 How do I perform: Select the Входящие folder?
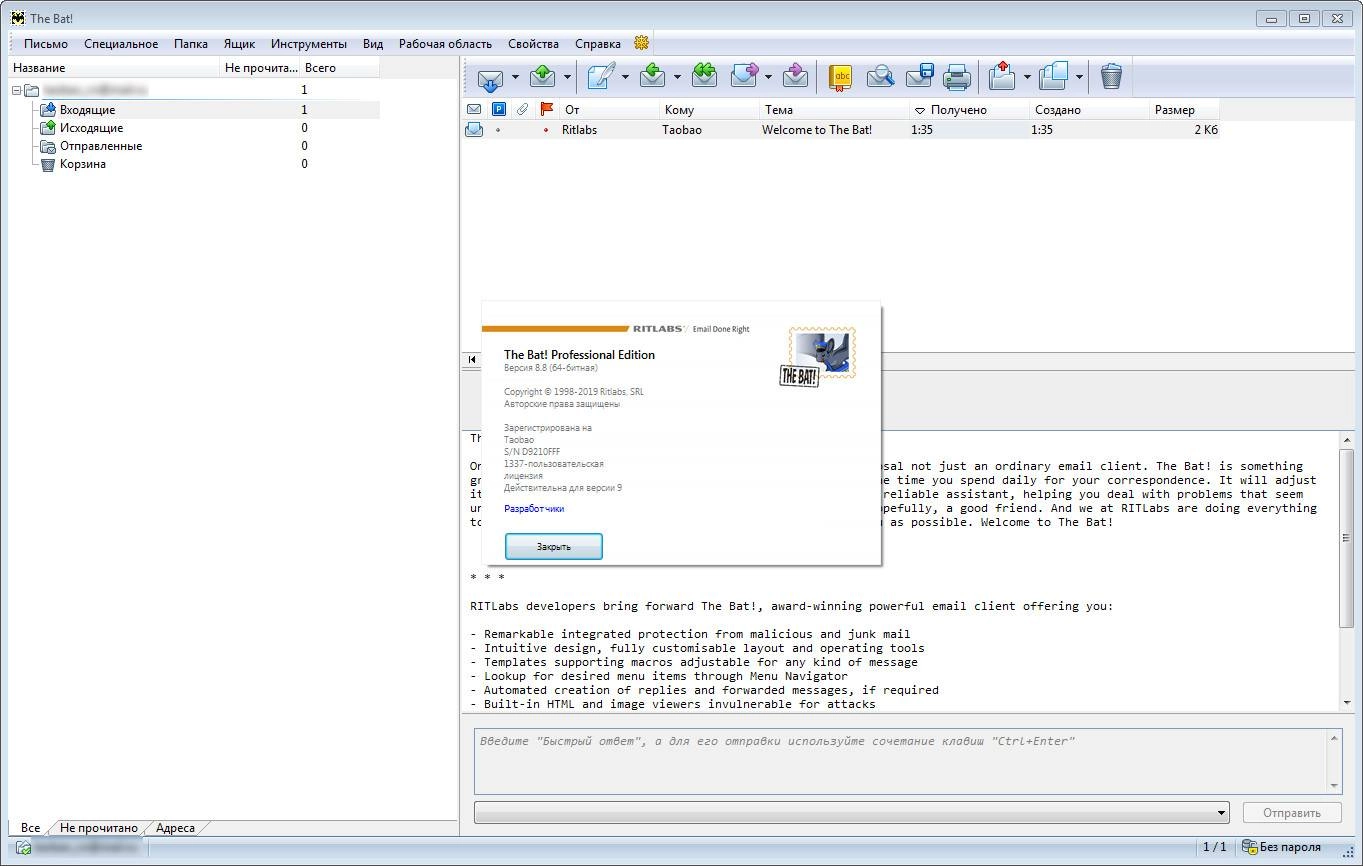click(87, 110)
